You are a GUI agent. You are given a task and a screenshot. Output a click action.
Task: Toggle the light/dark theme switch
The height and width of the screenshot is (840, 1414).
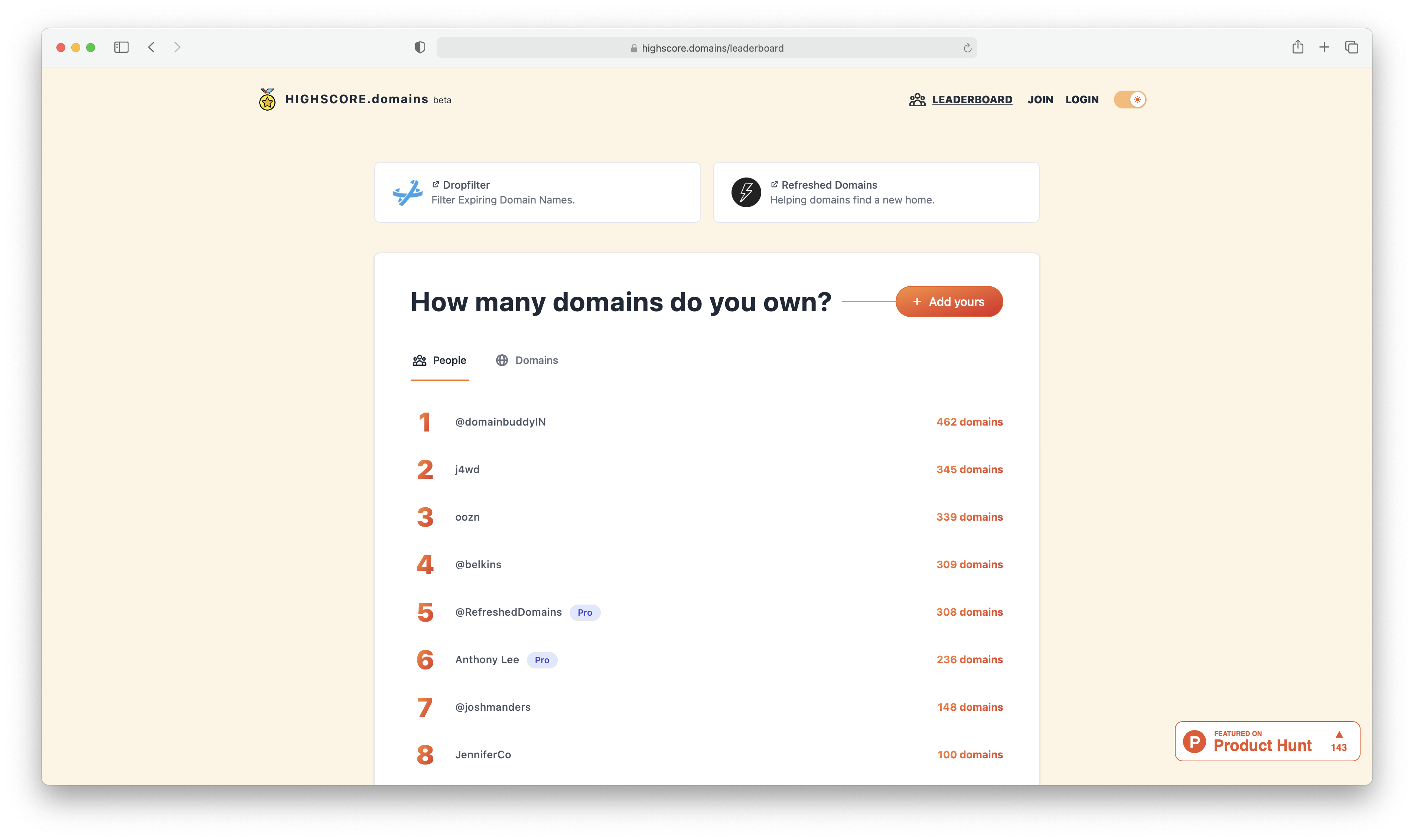pyautogui.click(x=1130, y=100)
